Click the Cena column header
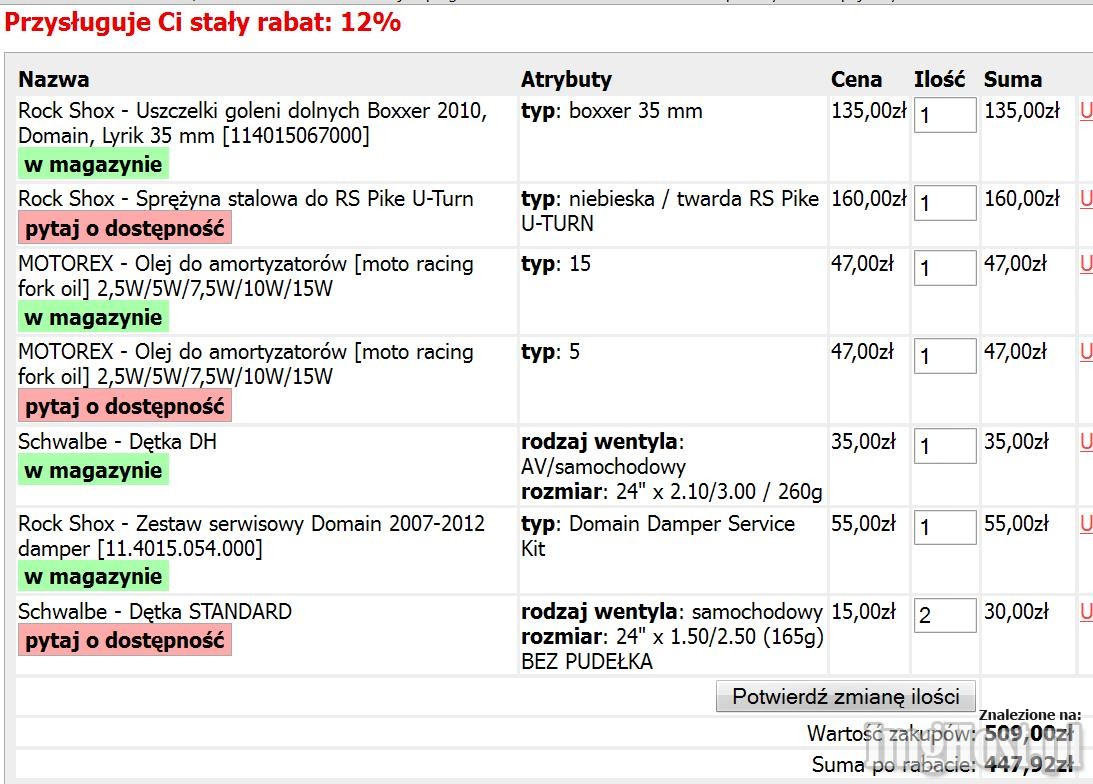Image resolution: width=1093 pixels, height=784 pixels. pyautogui.click(x=856, y=79)
